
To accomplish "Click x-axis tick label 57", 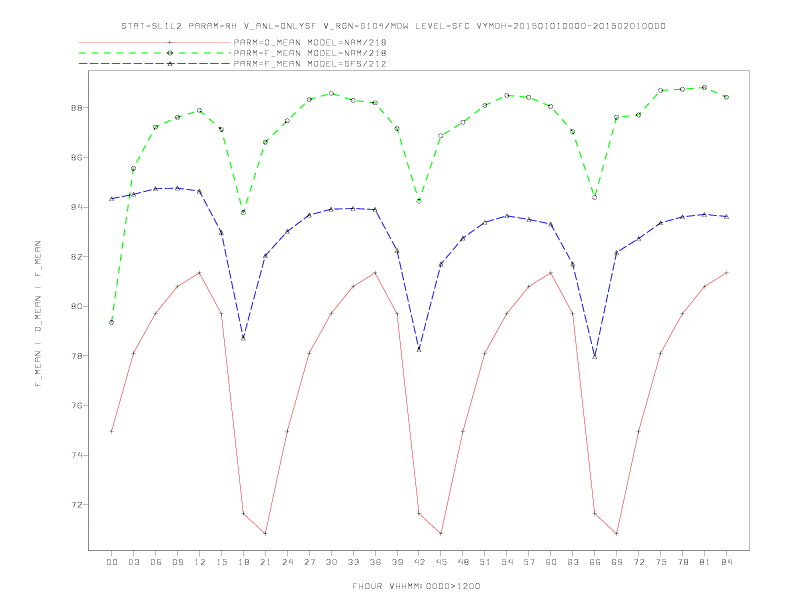I will click(x=529, y=562).
